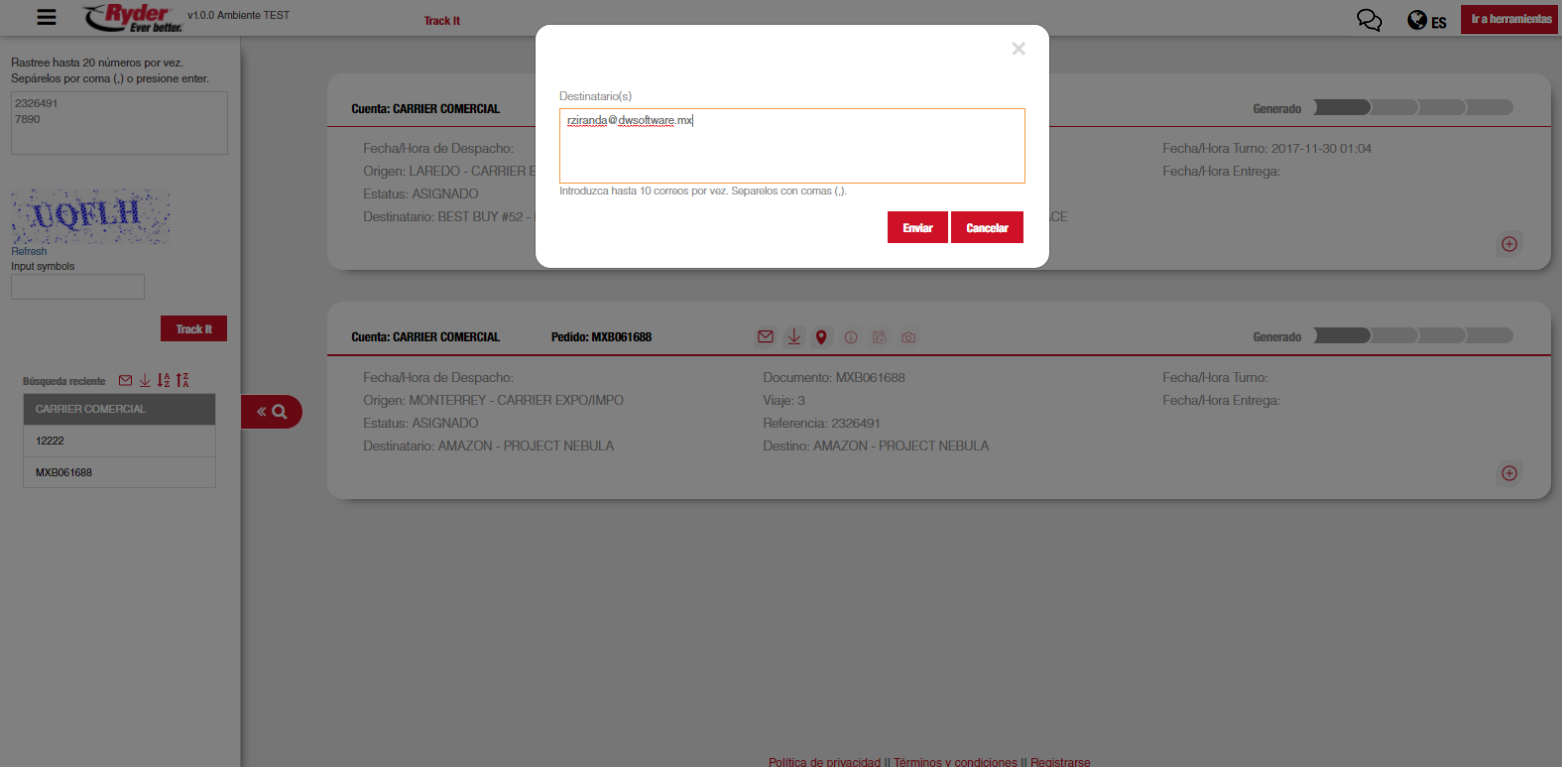Click the download icon for order MXB061688
The width and height of the screenshot is (1562, 768).
pos(793,337)
